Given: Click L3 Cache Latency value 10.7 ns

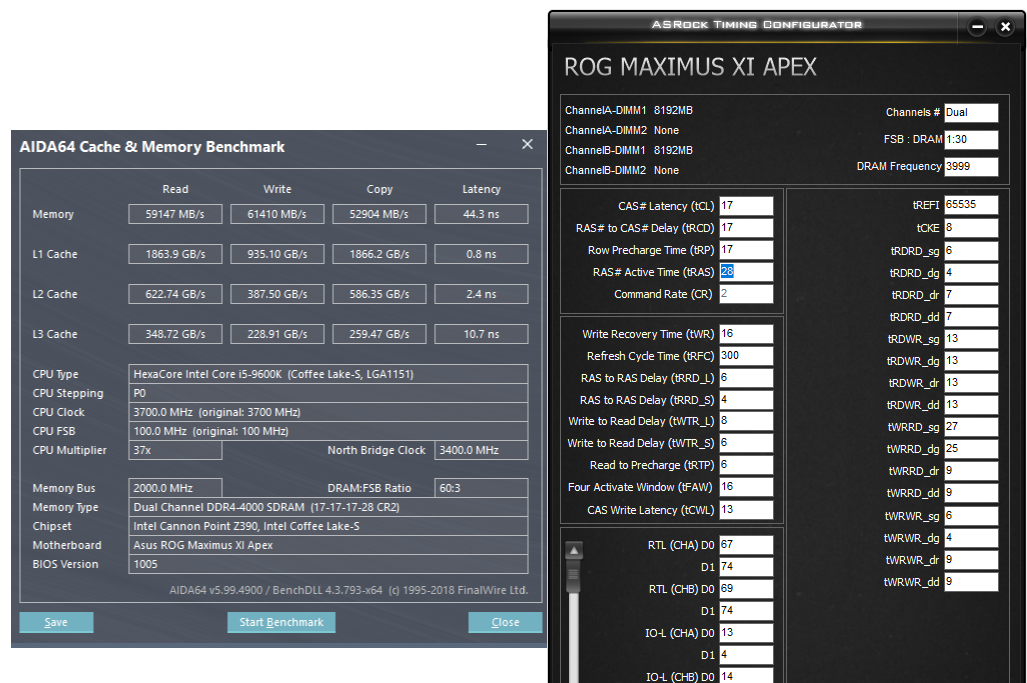Looking at the screenshot, I should [481, 334].
